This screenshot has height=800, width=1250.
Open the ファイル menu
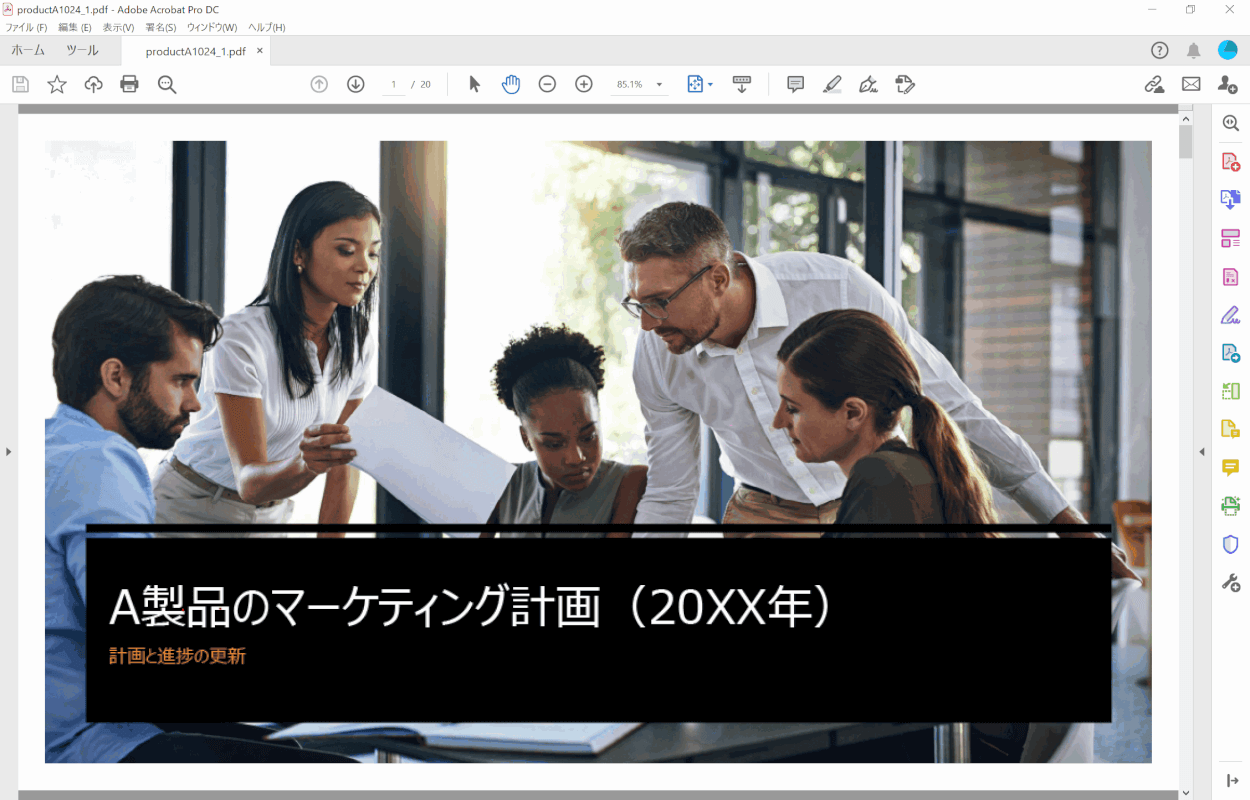[26, 27]
